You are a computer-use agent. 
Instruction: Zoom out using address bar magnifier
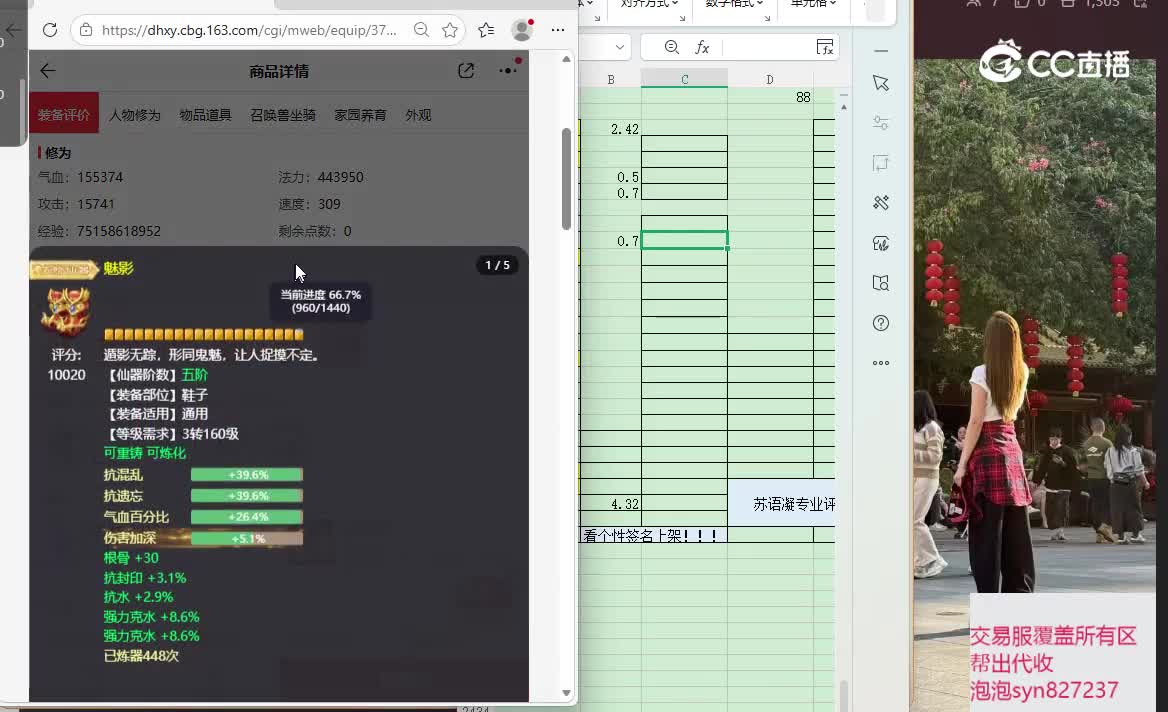tap(422, 30)
